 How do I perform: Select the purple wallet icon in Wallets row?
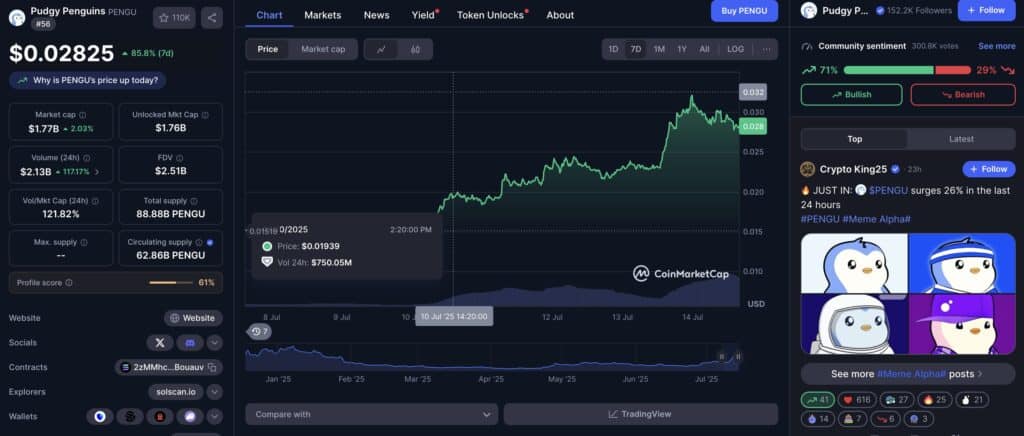coord(190,416)
